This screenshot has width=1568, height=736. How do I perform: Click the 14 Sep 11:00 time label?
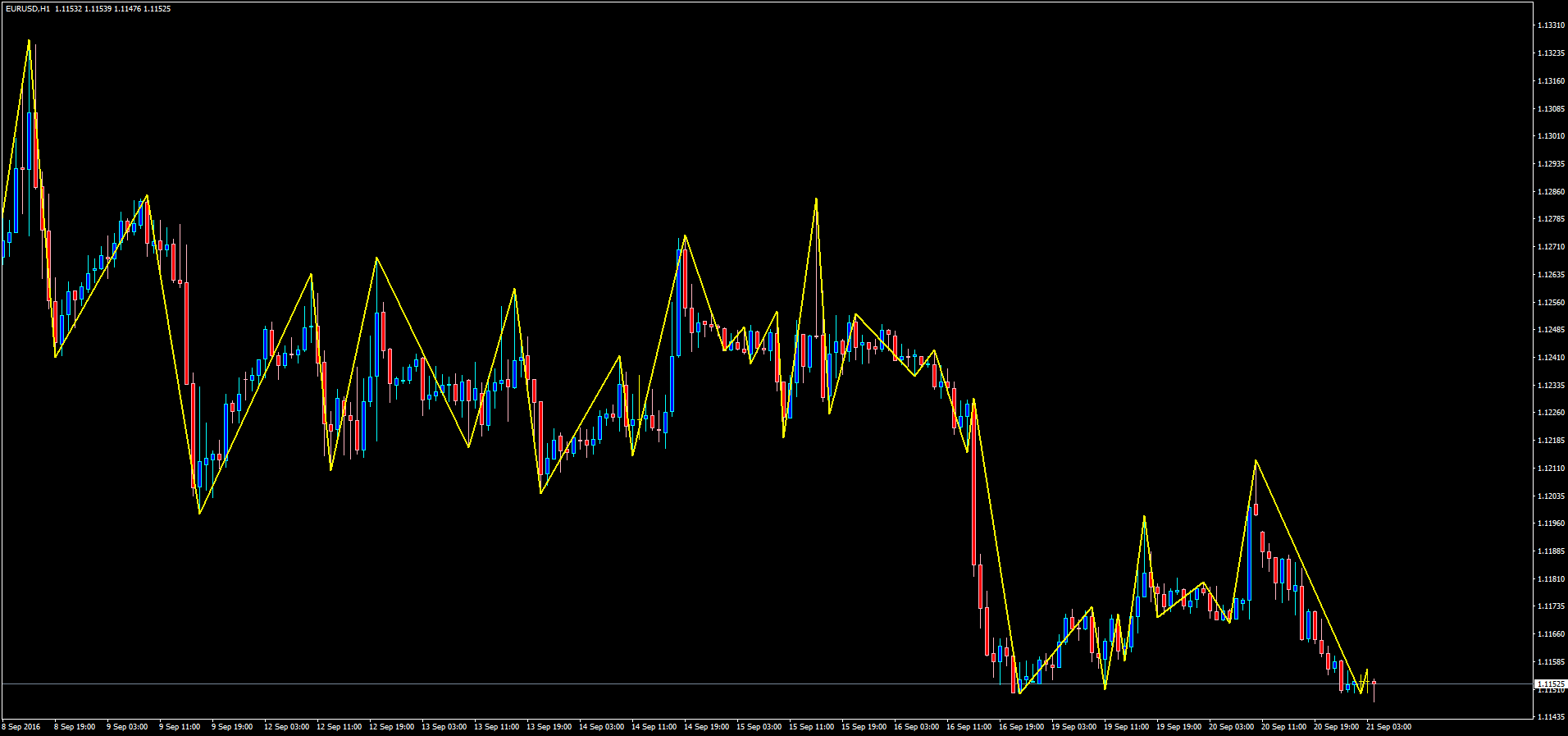(x=654, y=727)
